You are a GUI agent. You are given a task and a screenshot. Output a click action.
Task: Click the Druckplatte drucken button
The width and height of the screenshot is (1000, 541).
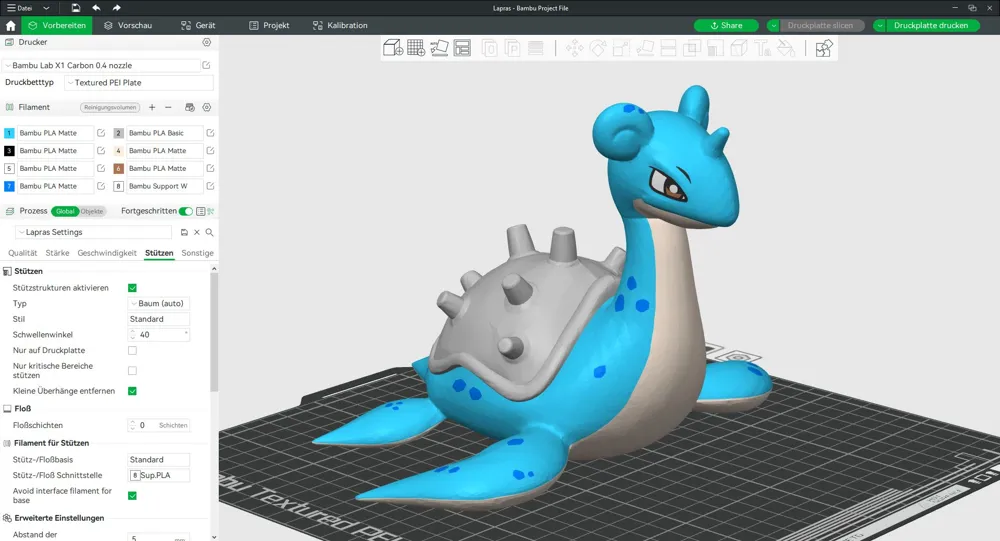click(931, 26)
